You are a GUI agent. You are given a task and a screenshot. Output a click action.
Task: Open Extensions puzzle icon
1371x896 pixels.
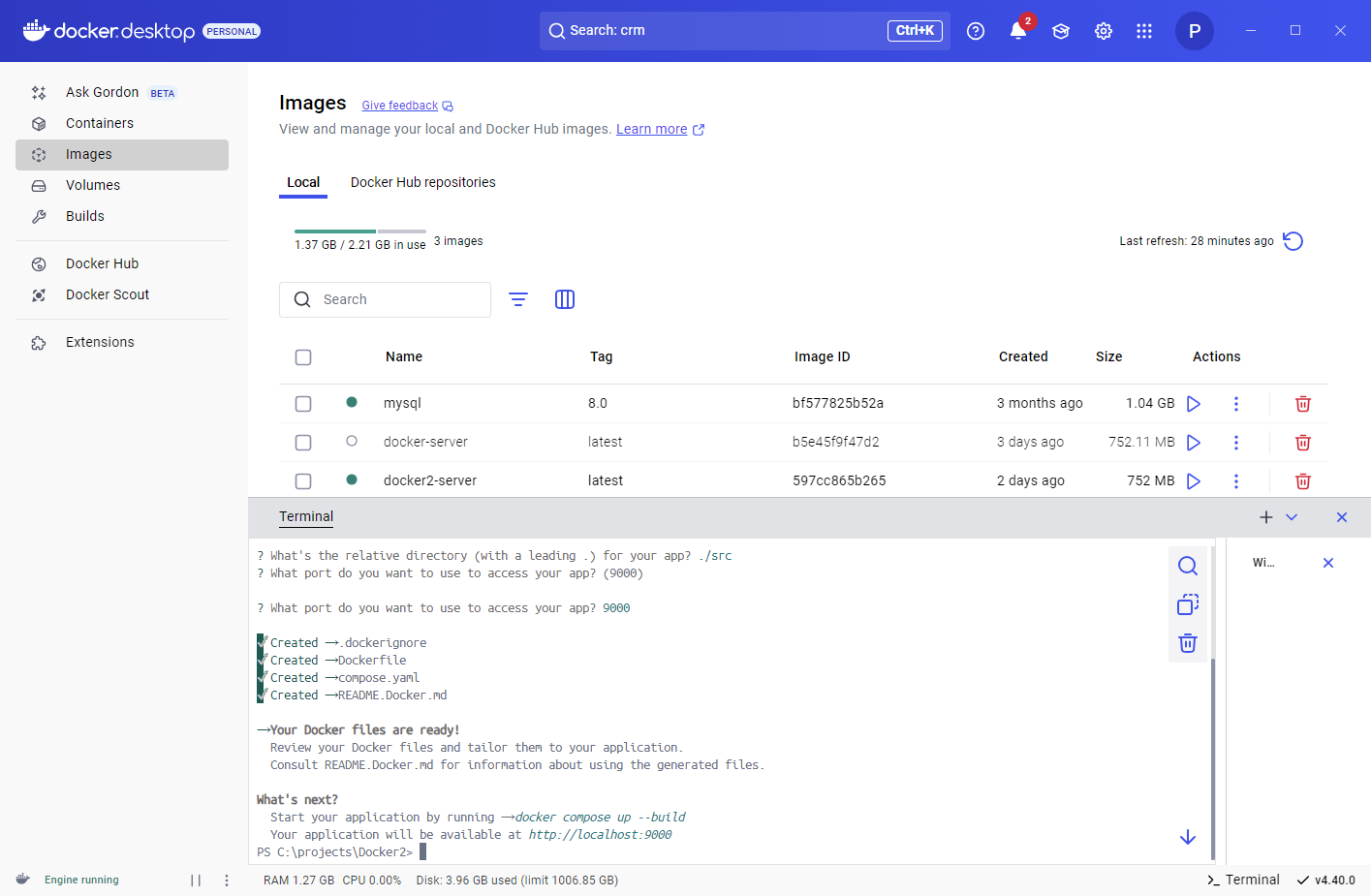tap(39, 343)
